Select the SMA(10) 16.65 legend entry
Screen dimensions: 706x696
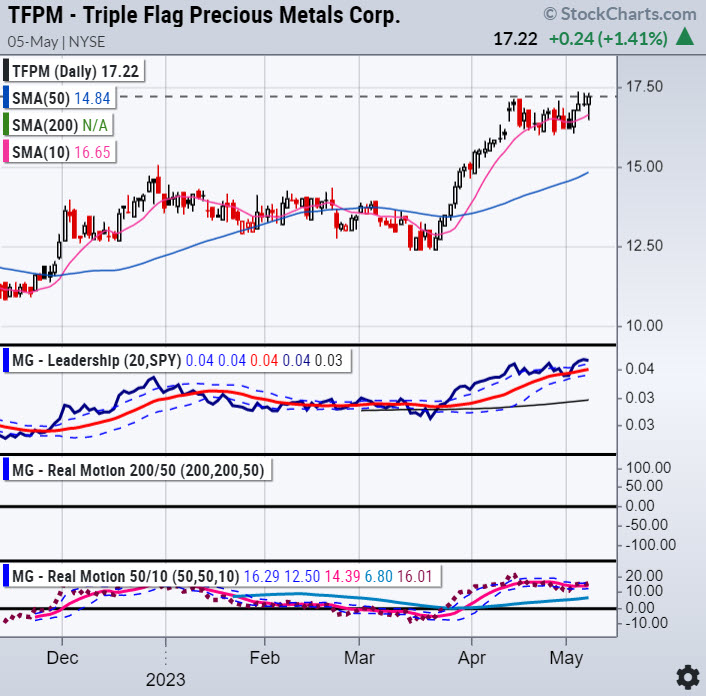(60, 150)
